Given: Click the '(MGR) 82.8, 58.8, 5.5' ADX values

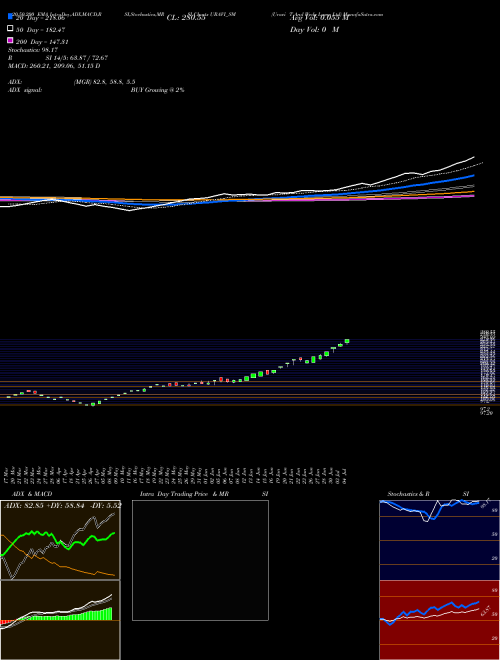Looking at the screenshot, I should [x=104, y=82].
